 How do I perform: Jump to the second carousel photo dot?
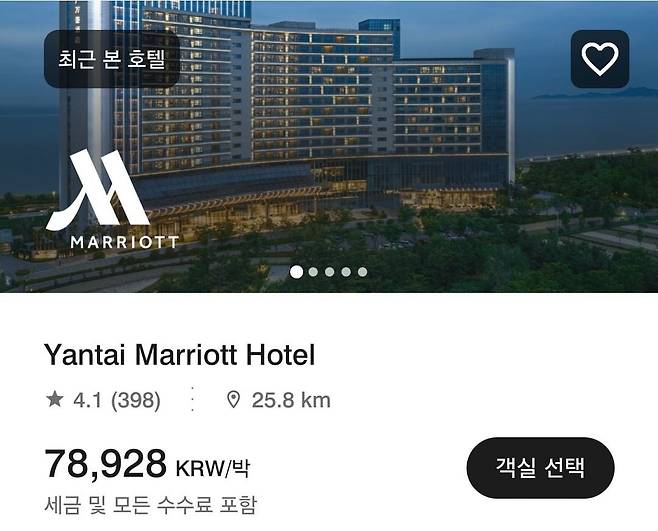click(x=313, y=272)
